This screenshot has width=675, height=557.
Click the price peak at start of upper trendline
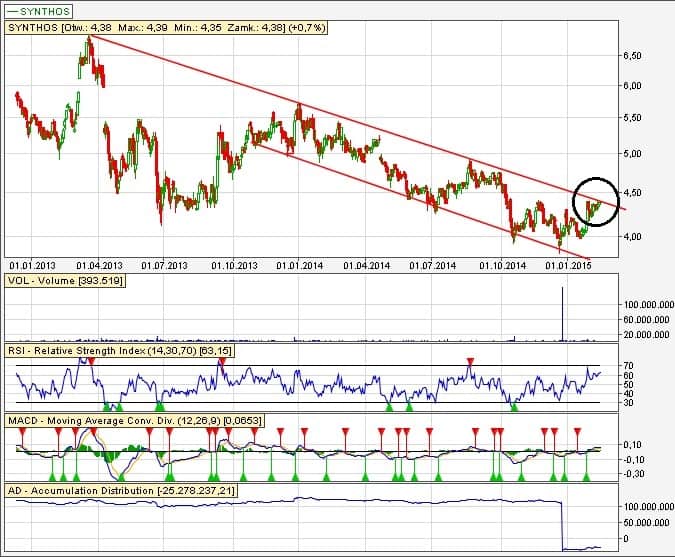coord(89,38)
